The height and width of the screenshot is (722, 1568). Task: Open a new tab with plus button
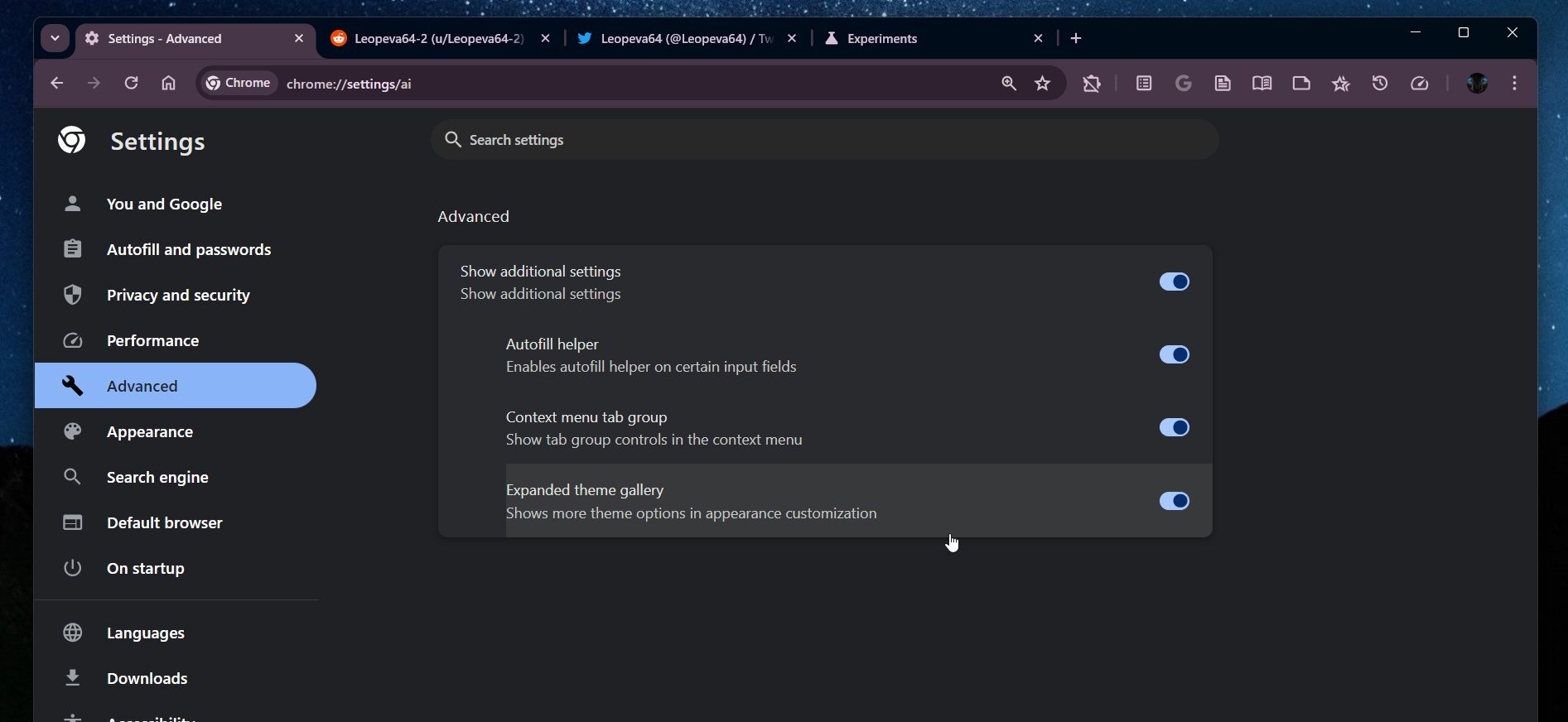[1076, 39]
